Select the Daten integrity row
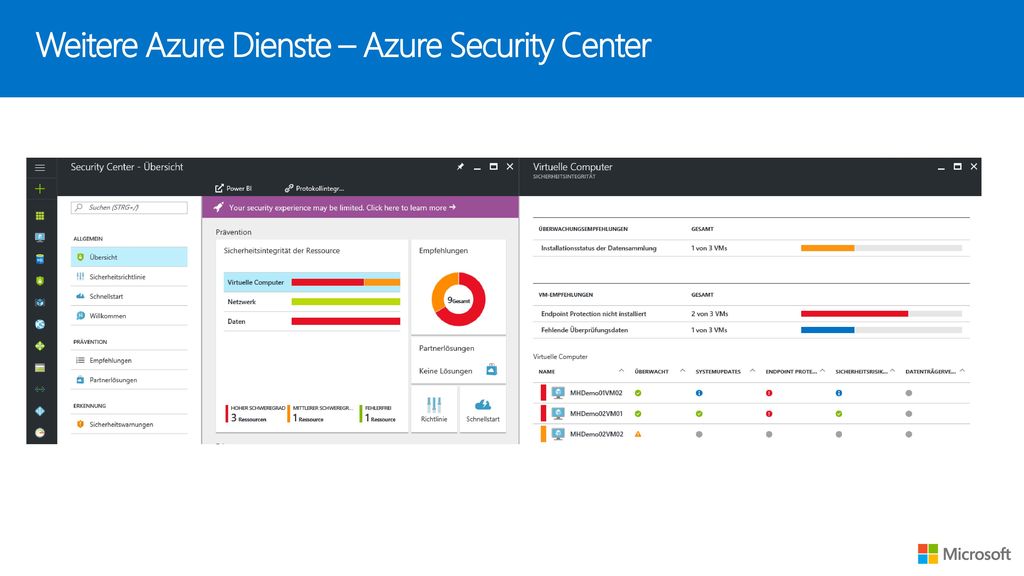Image resolution: width=1024 pixels, height=576 pixels. pos(312,321)
